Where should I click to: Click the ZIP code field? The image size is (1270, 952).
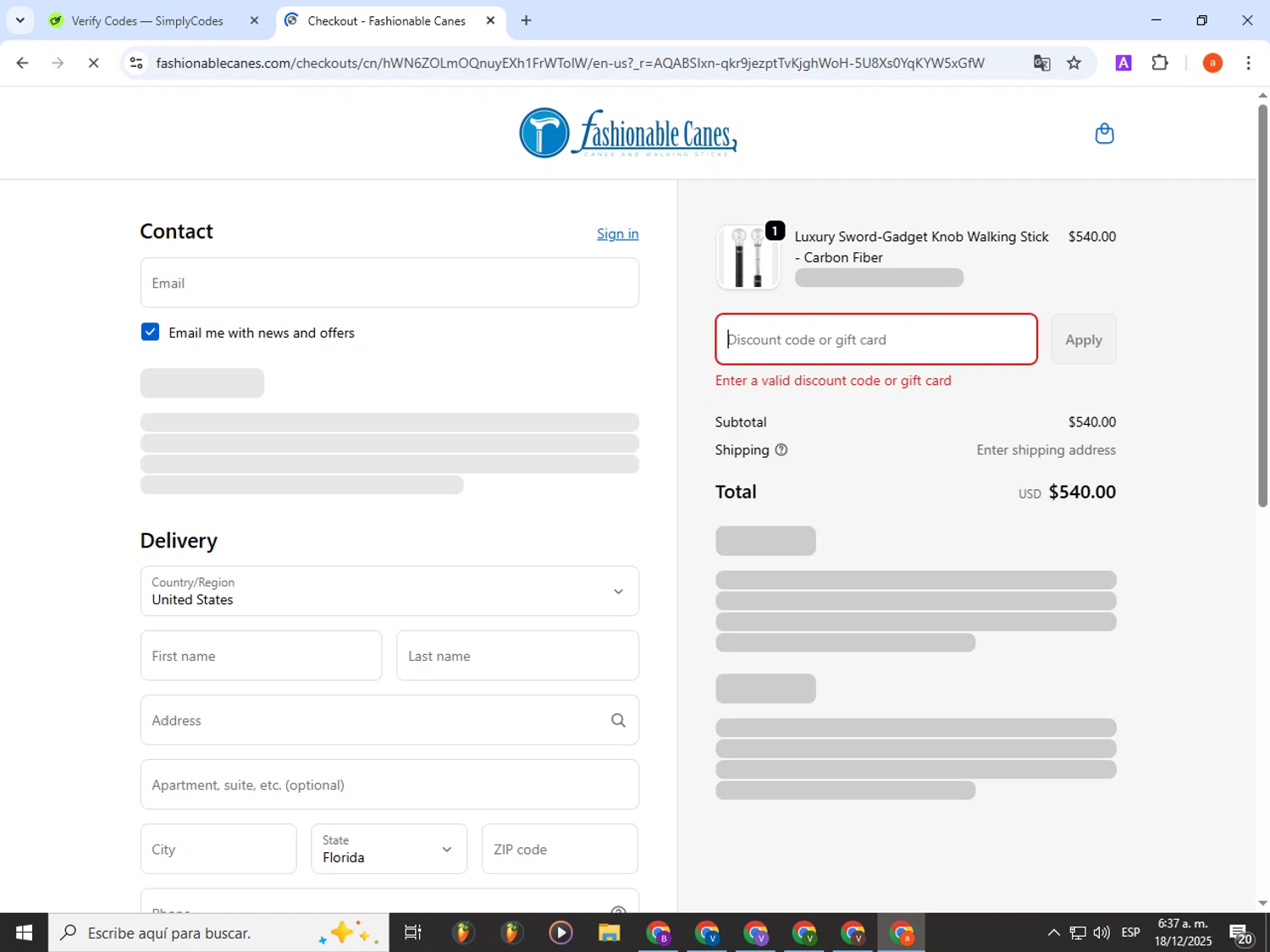(560, 849)
